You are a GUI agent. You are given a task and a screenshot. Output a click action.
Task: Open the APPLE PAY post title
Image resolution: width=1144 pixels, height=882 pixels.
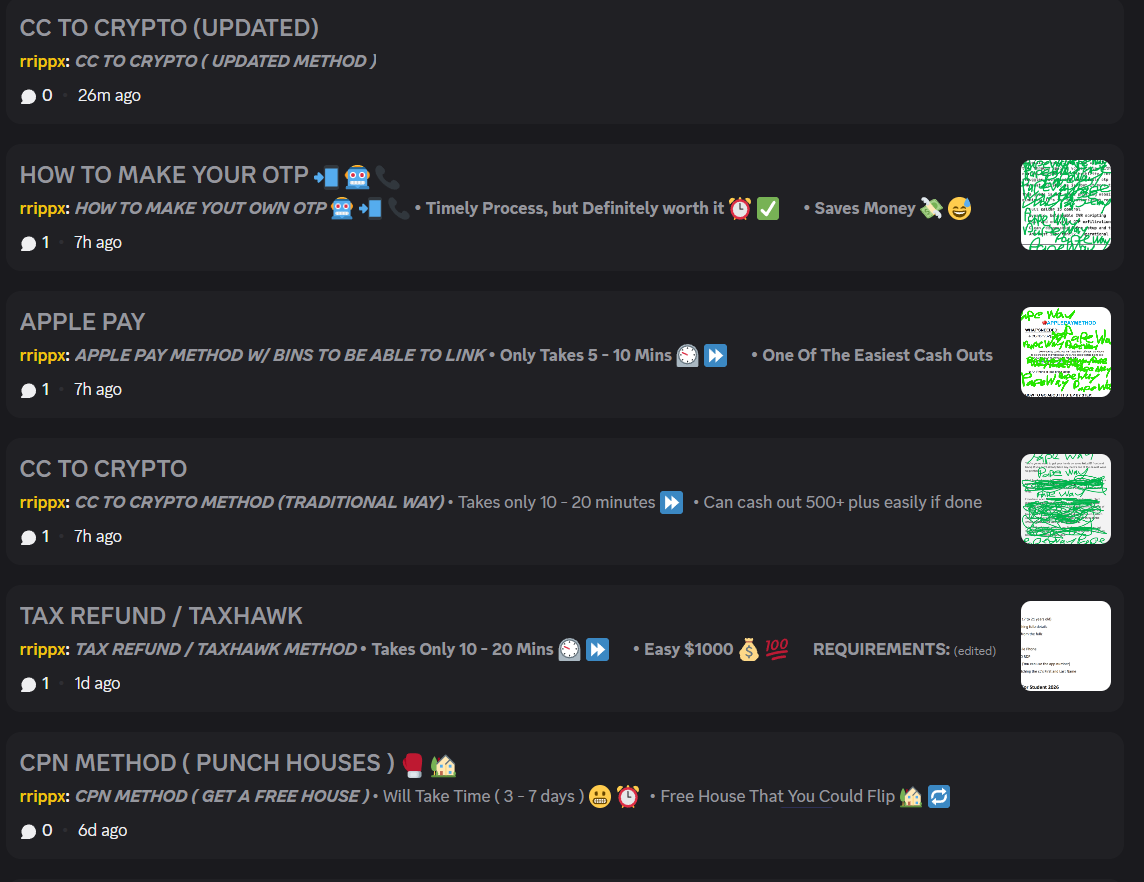point(83,322)
